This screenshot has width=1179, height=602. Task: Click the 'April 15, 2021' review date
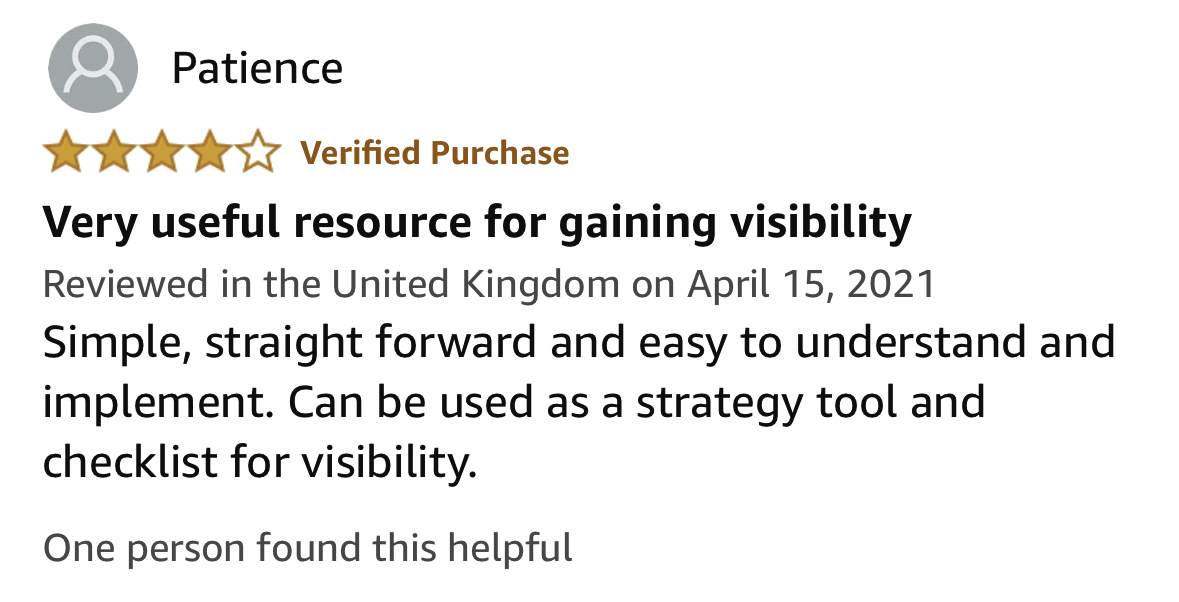point(810,285)
